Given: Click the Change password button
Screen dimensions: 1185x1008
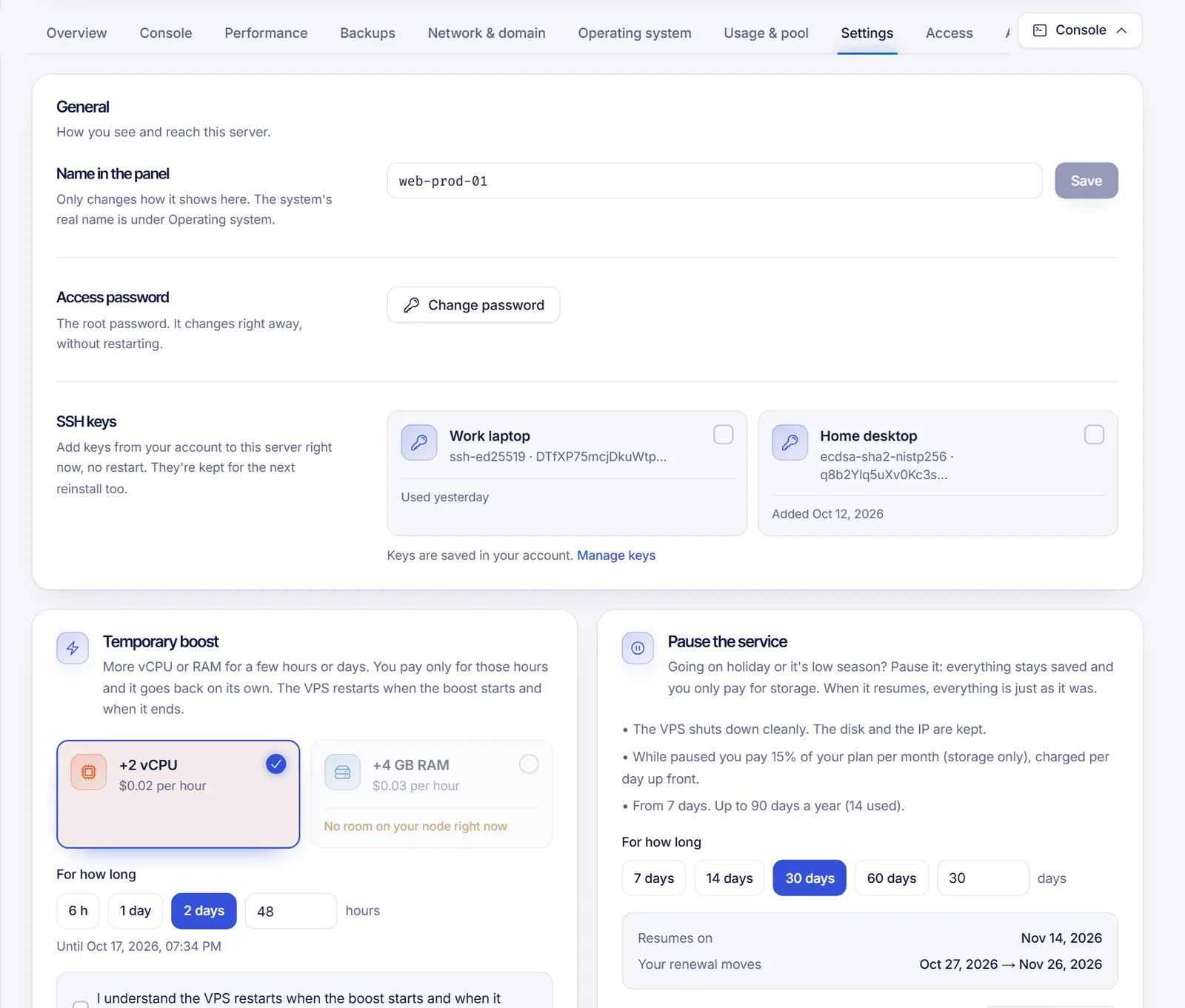Looking at the screenshot, I should (473, 305).
